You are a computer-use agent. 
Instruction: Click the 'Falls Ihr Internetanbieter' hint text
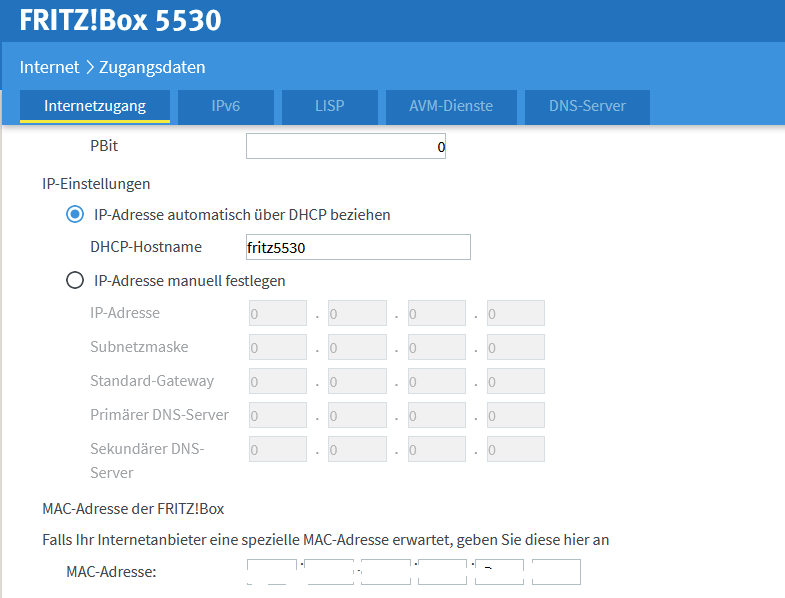pyautogui.click(x=325, y=540)
